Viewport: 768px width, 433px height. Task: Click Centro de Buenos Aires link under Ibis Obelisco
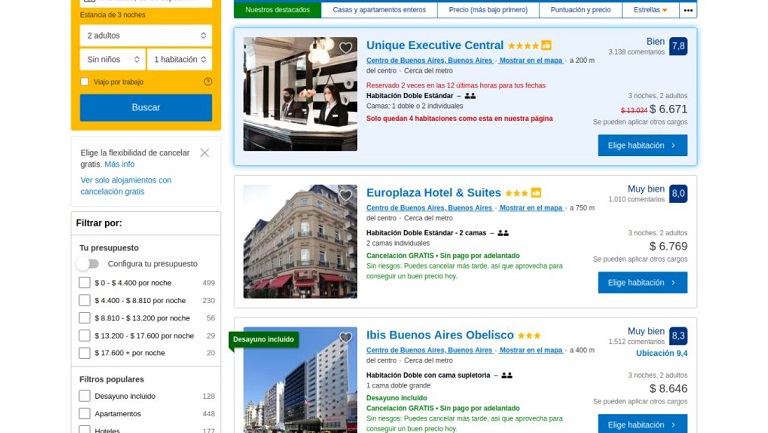coord(429,350)
